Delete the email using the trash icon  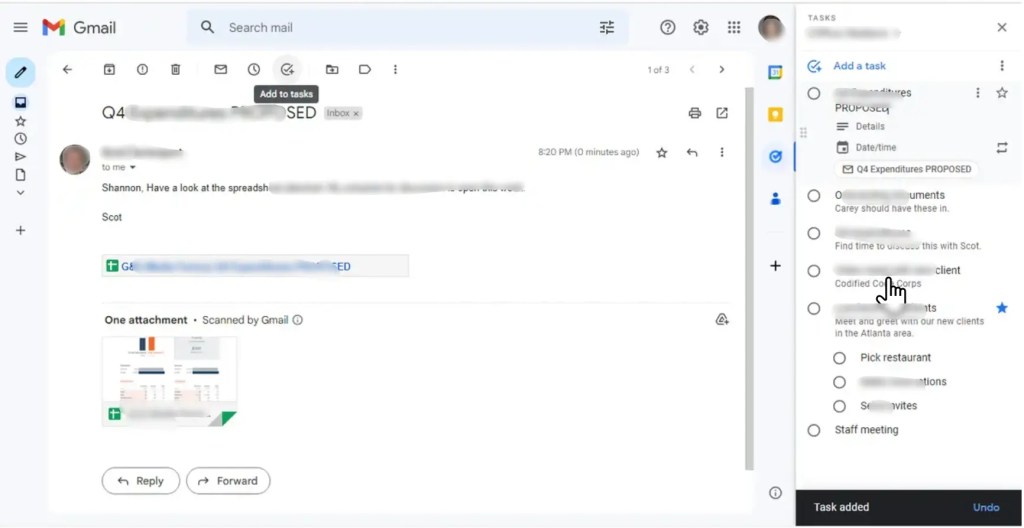tap(175, 69)
